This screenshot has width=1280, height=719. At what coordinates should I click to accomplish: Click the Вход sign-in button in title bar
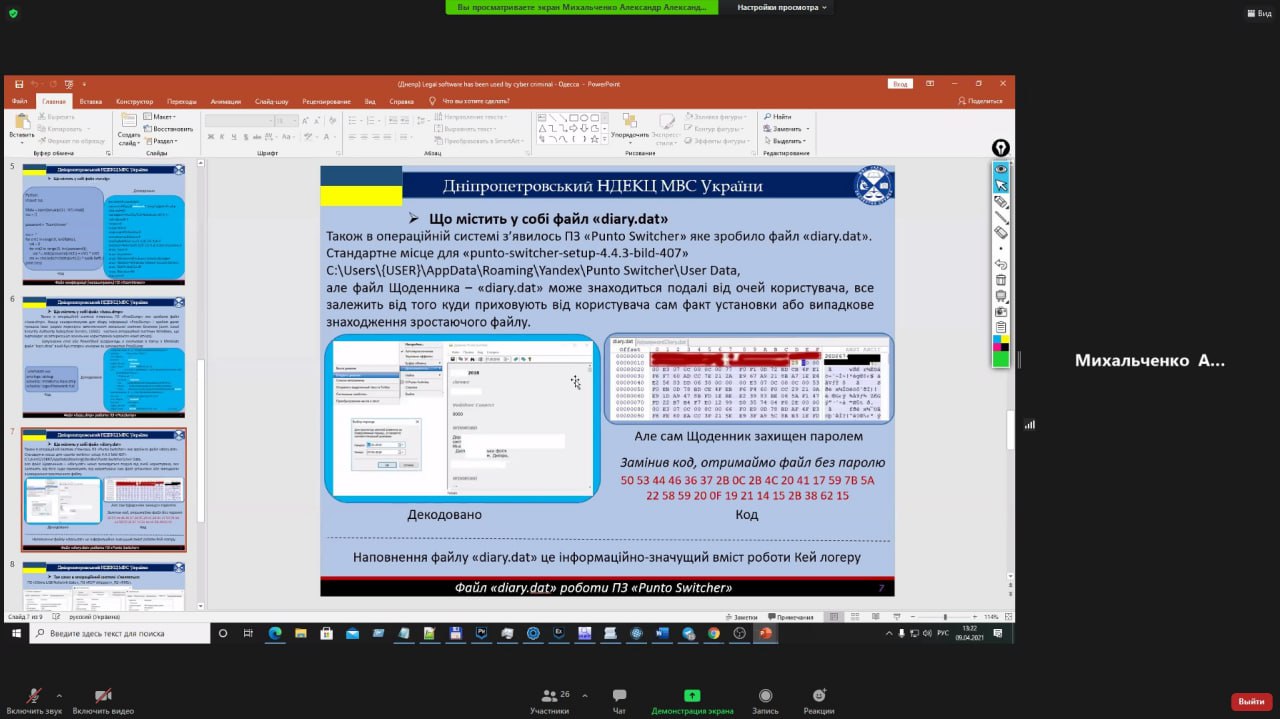coord(900,84)
